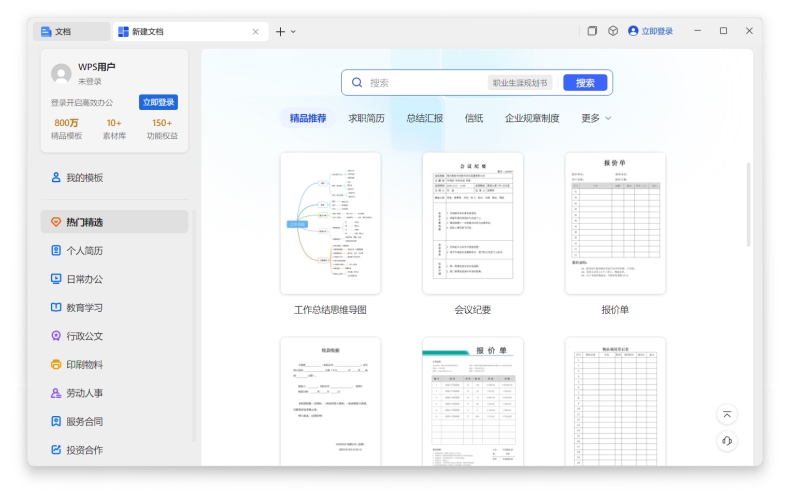Click the 印刷物料 printer icon
790x497 pixels.
[x=56, y=364]
